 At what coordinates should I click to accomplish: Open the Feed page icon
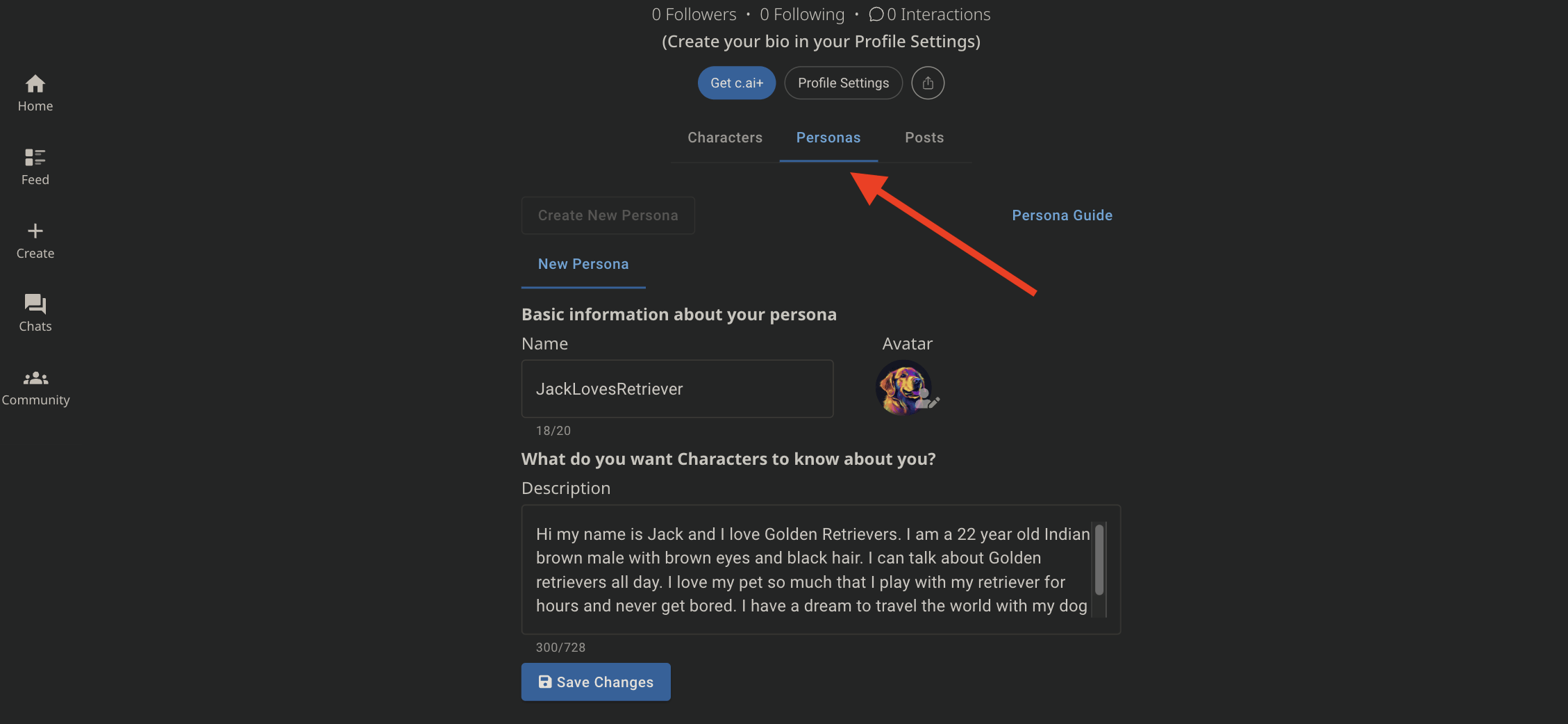35,158
